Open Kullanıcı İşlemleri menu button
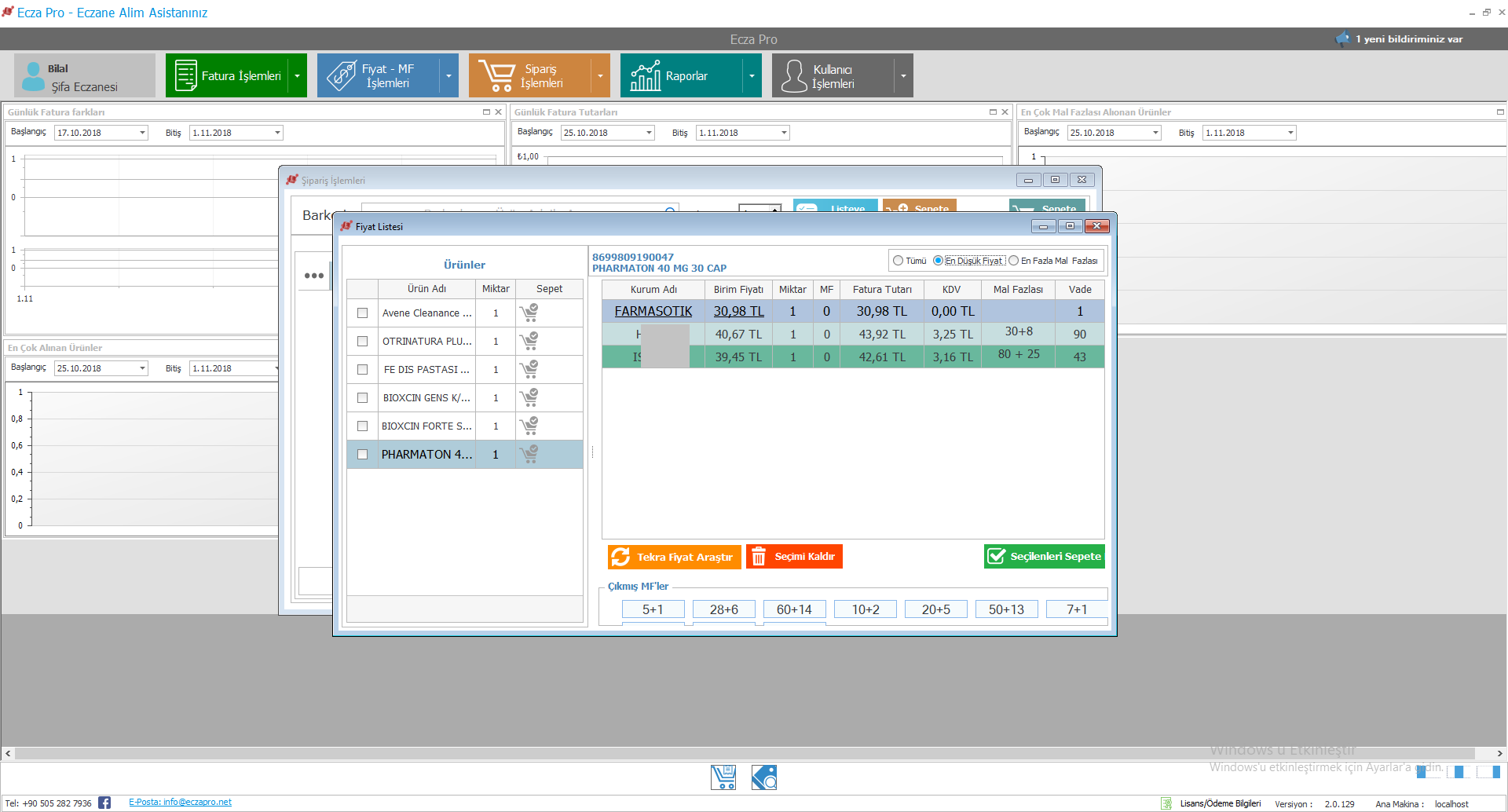This screenshot has width=1508, height=812. point(833,76)
